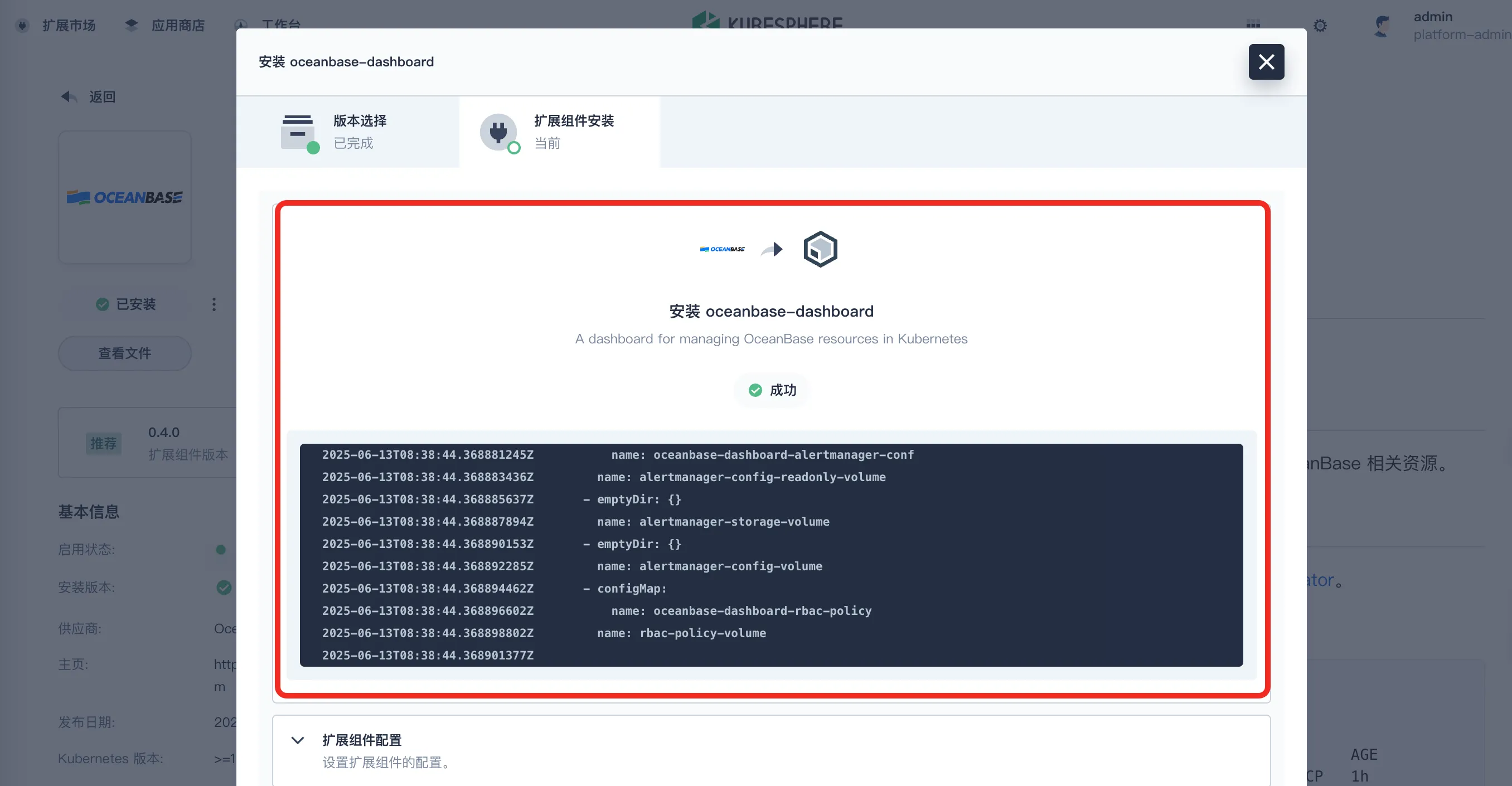
Task: Click the back arrow next to 返回
Action: pos(69,96)
